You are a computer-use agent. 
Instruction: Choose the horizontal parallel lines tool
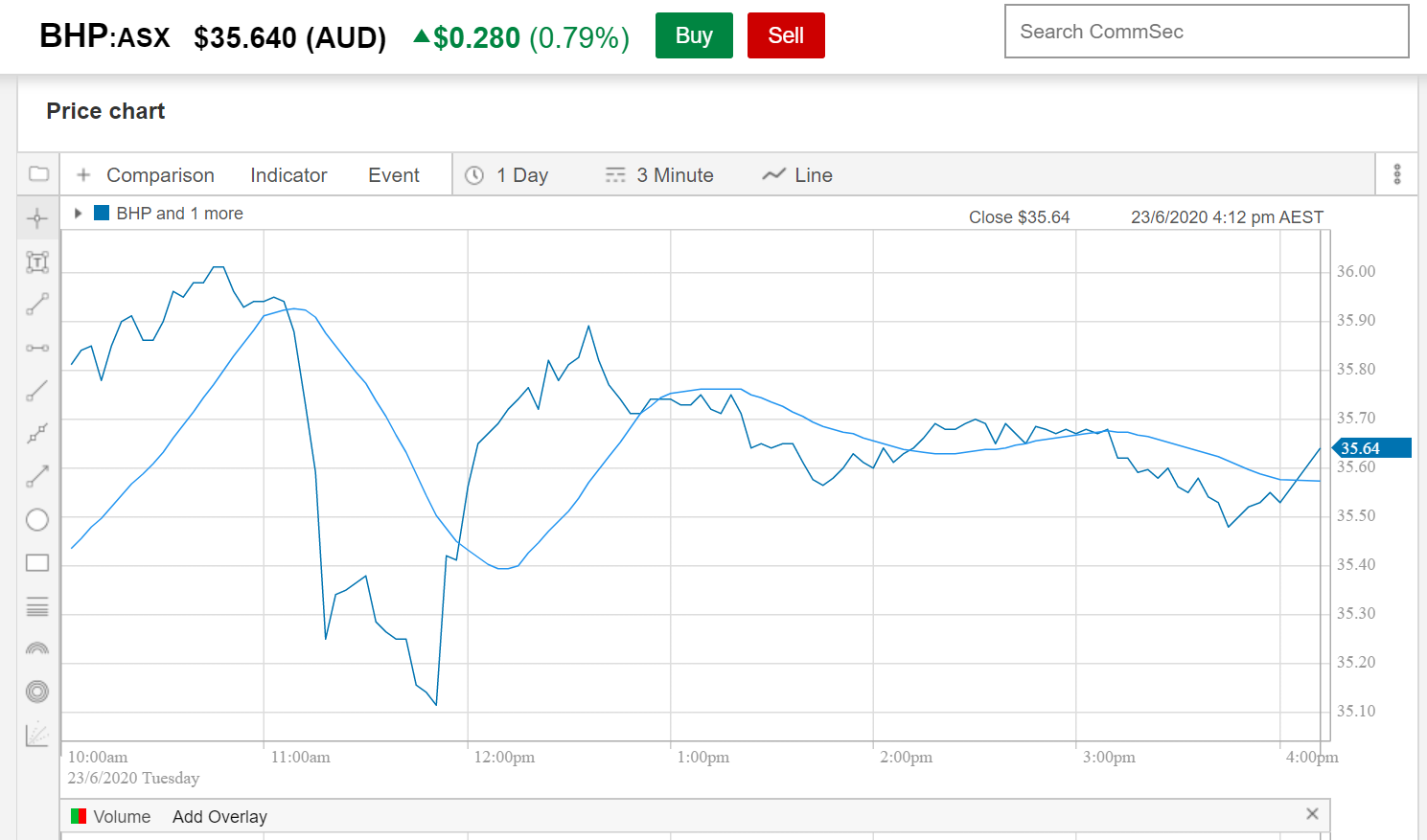[x=37, y=606]
